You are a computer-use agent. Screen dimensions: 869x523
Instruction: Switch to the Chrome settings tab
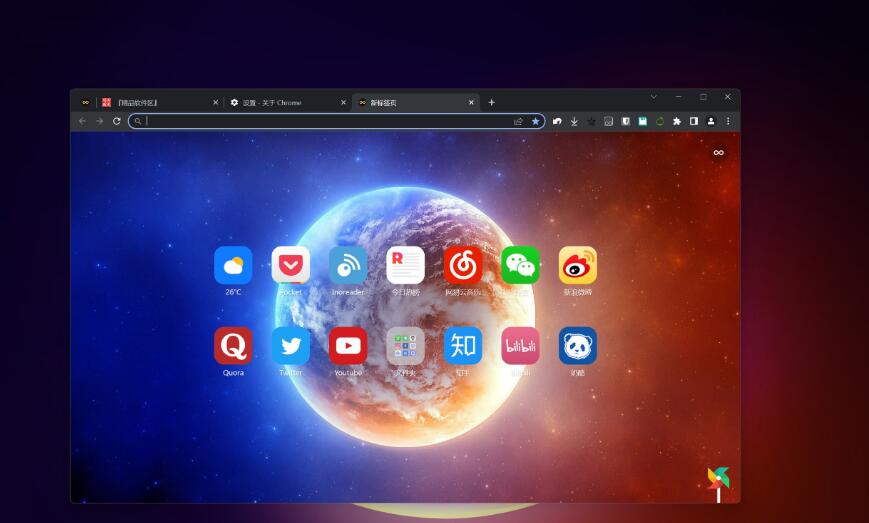point(288,102)
